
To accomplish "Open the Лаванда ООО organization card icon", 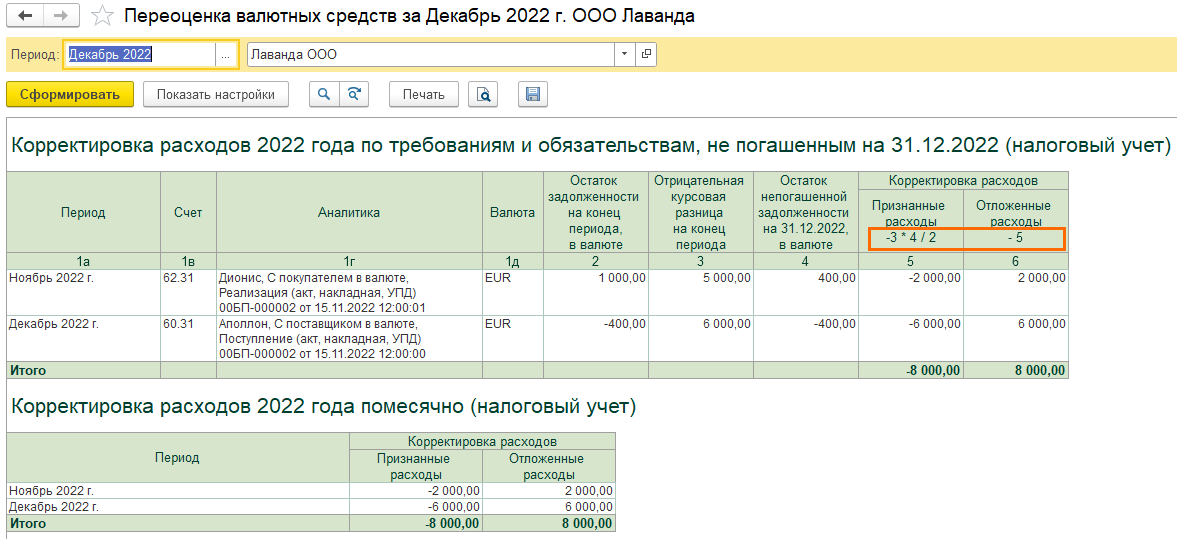I will coord(646,55).
